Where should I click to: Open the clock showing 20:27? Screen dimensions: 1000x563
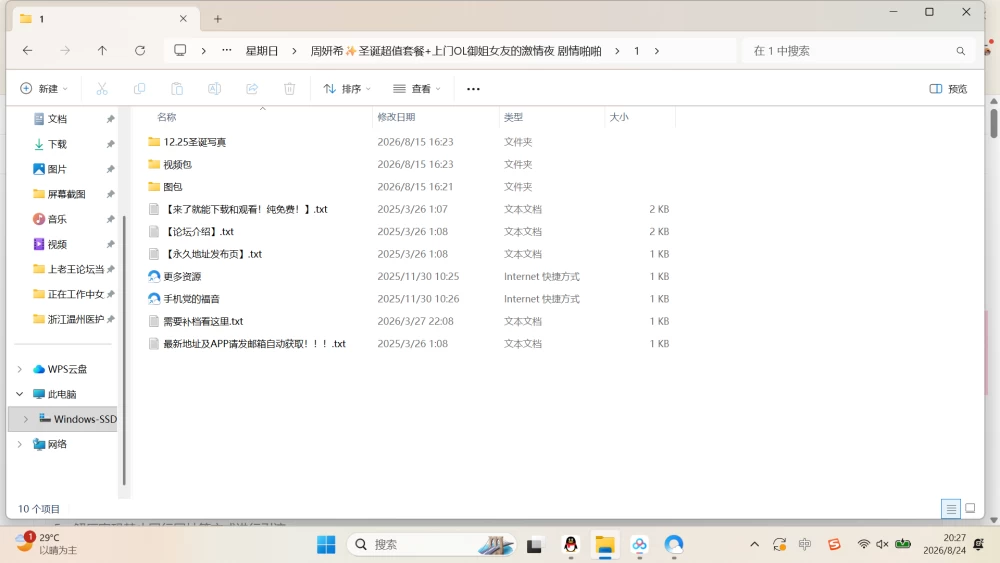(x=945, y=544)
